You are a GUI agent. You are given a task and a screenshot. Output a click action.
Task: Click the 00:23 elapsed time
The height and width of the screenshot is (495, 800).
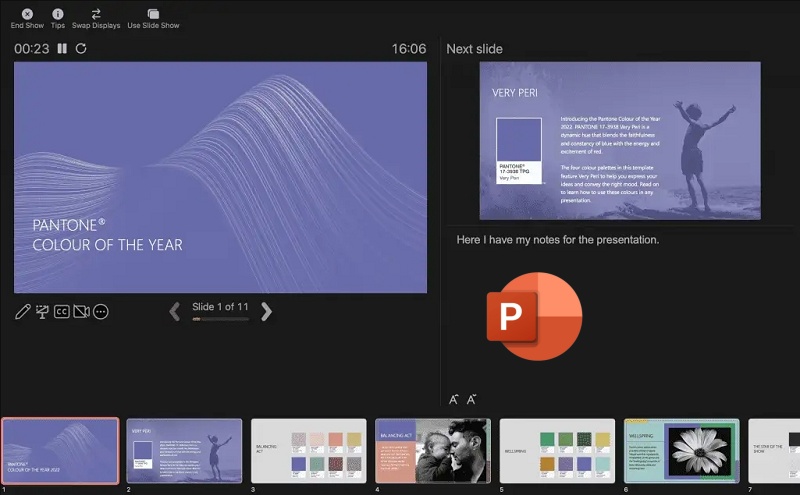pyautogui.click(x=32, y=49)
